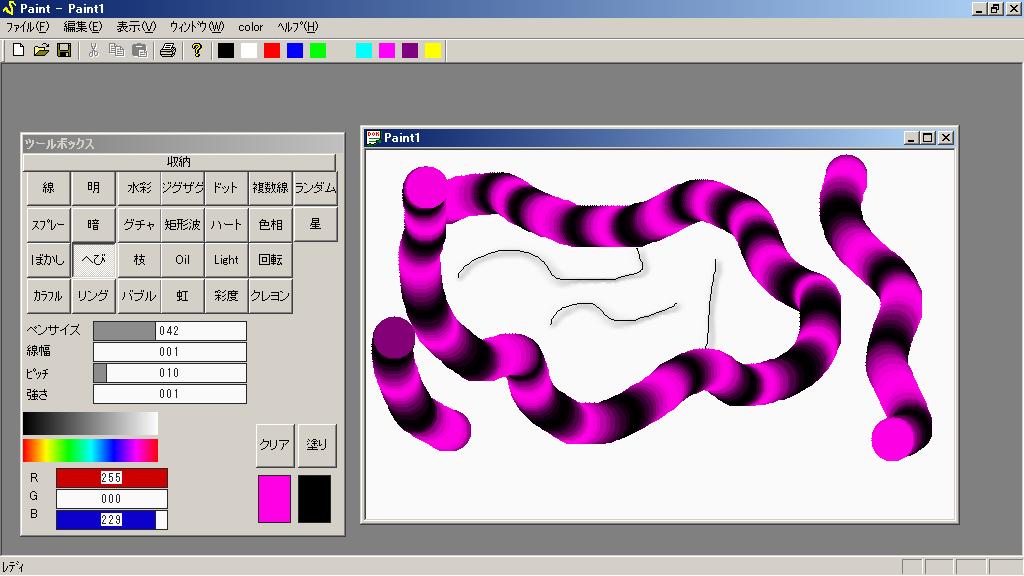Activate the ぼかし (blur) tool
The width and height of the screenshot is (1024, 576).
click(48, 260)
